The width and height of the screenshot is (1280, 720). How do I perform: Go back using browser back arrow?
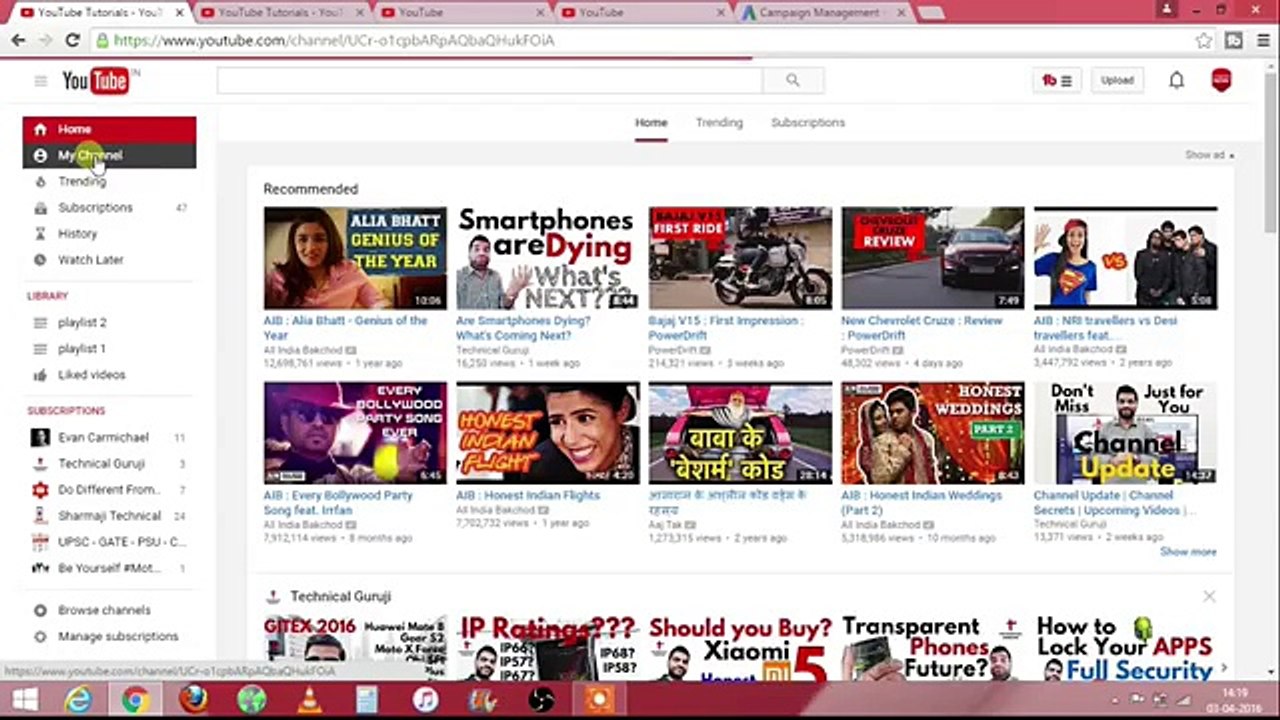point(18,40)
